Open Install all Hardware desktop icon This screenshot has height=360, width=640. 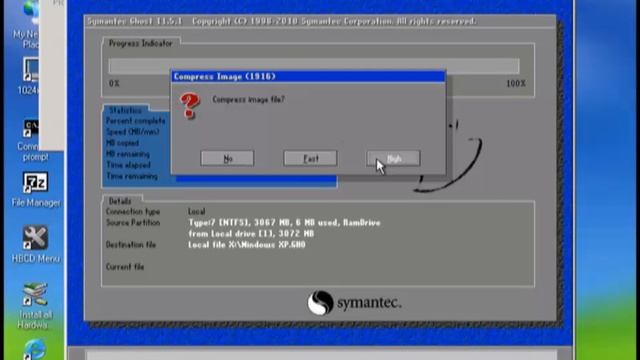[x=35, y=305]
